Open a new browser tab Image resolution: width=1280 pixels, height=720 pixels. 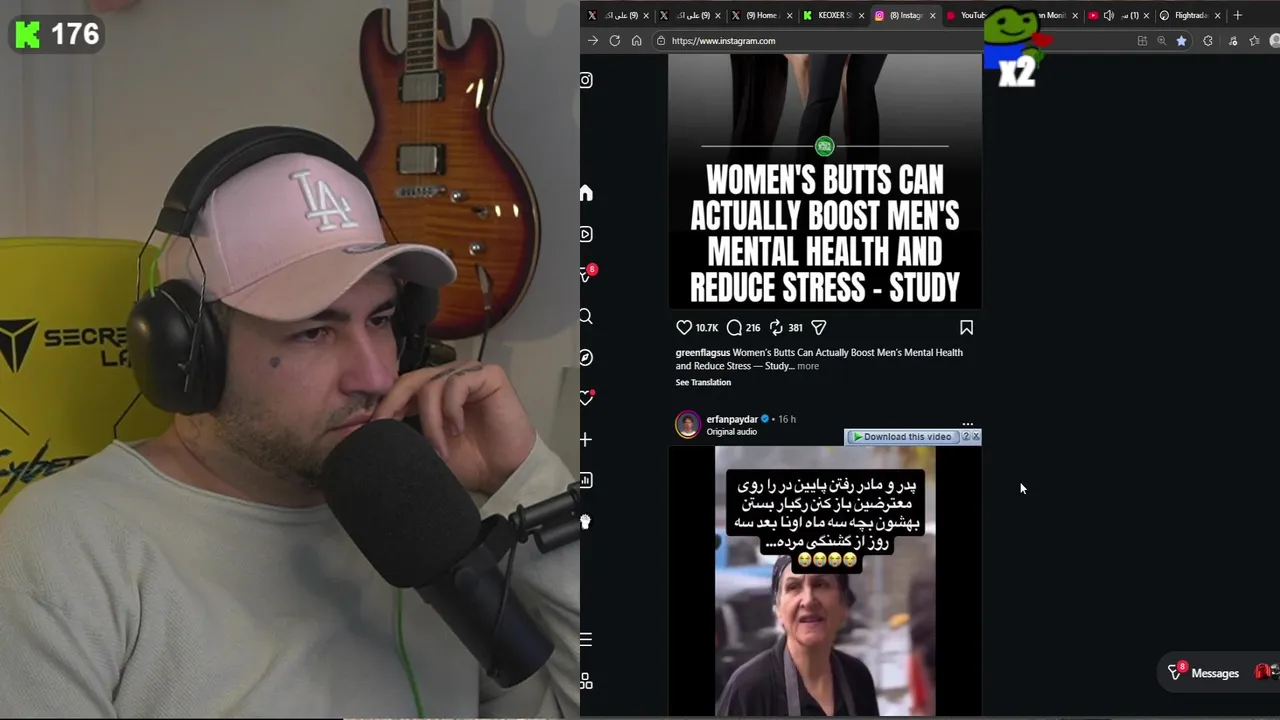click(x=1237, y=15)
